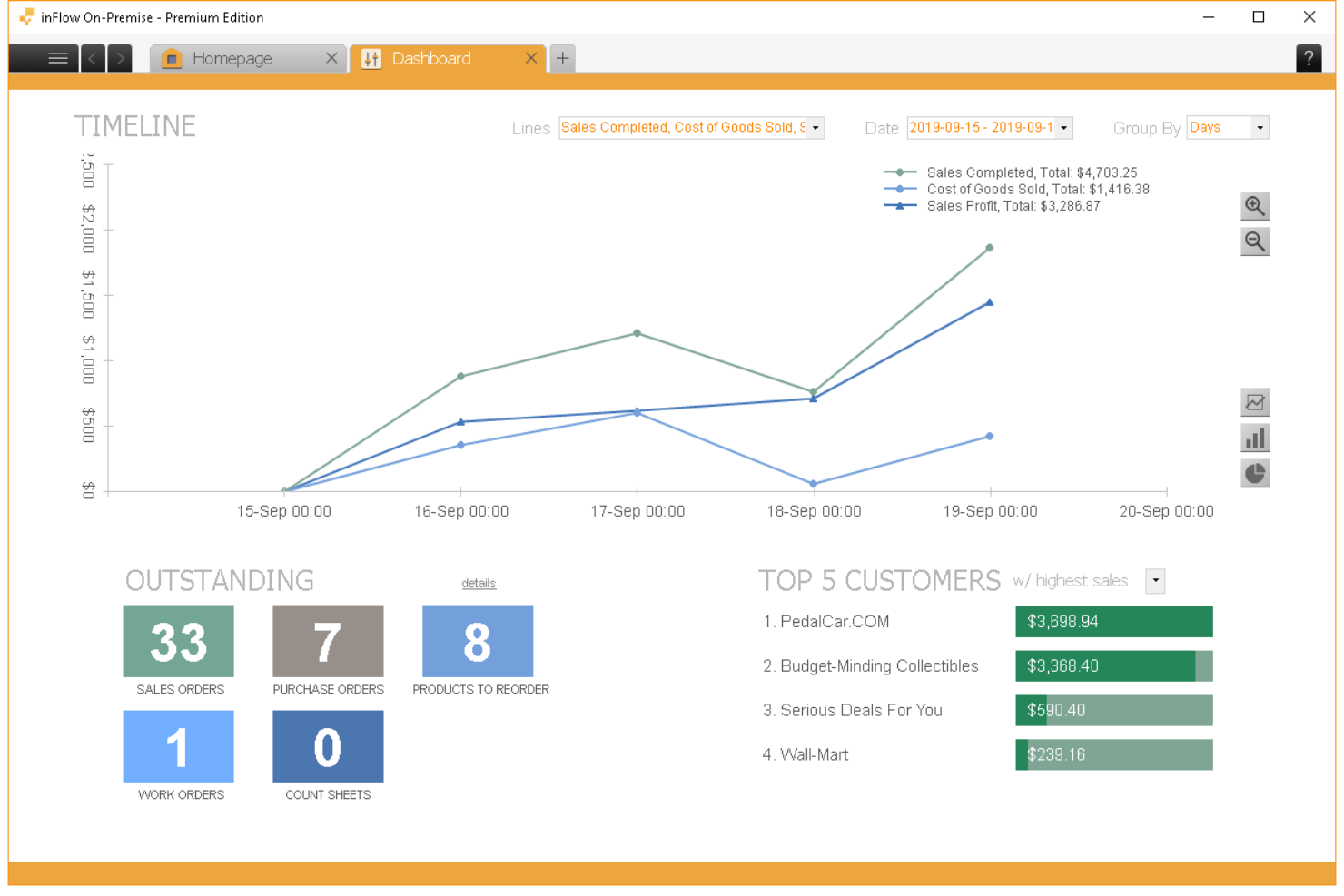Switch timeline to pie chart view
This screenshot has height=896, width=1344.
click(x=1254, y=474)
